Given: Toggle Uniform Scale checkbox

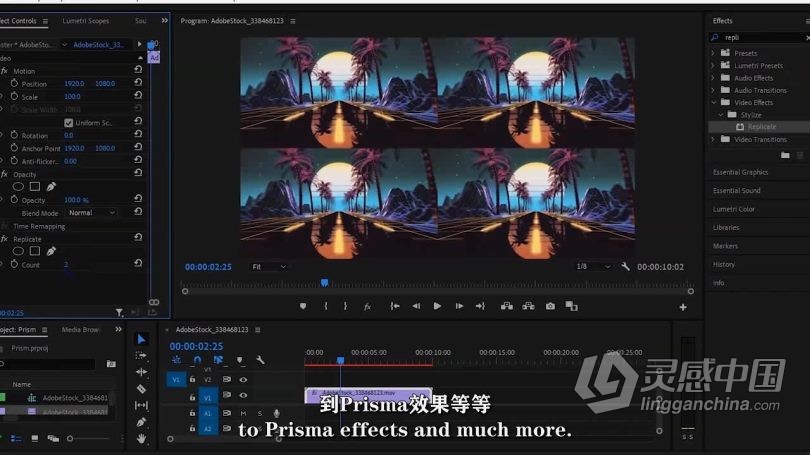Looking at the screenshot, I should pyautogui.click(x=68, y=123).
